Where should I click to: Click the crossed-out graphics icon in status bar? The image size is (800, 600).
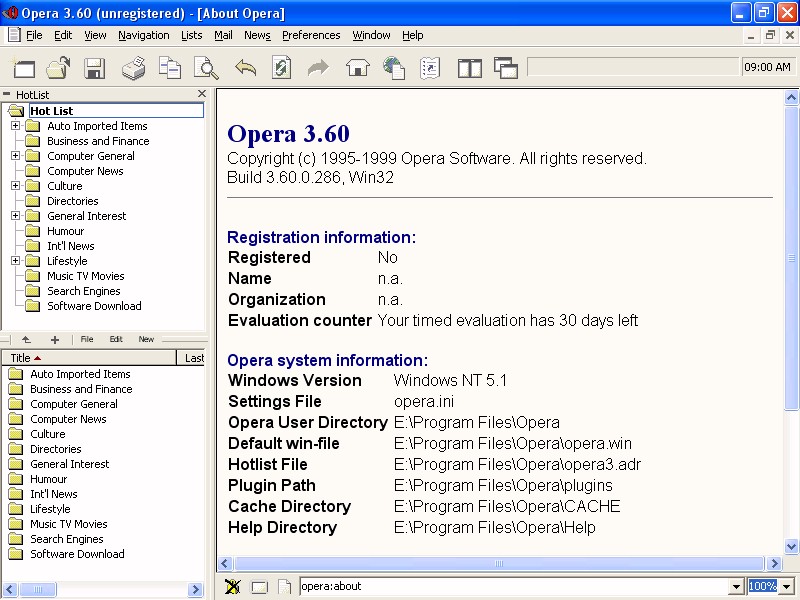[x=232, y=587]
